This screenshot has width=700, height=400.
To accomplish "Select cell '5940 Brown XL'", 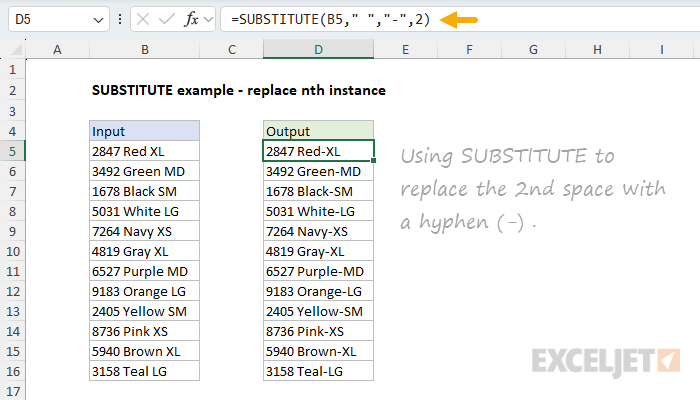I will [145, 351].
